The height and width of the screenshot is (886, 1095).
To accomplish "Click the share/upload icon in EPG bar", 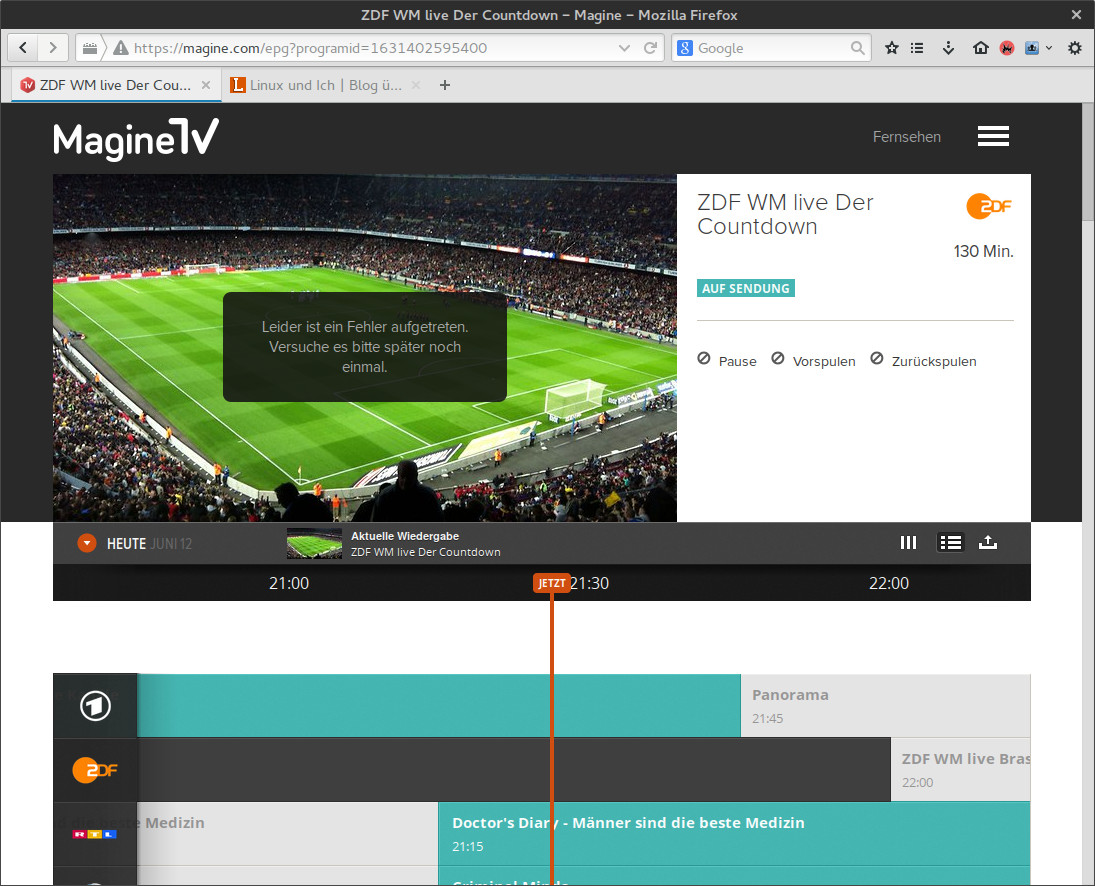I will (988, 543).
